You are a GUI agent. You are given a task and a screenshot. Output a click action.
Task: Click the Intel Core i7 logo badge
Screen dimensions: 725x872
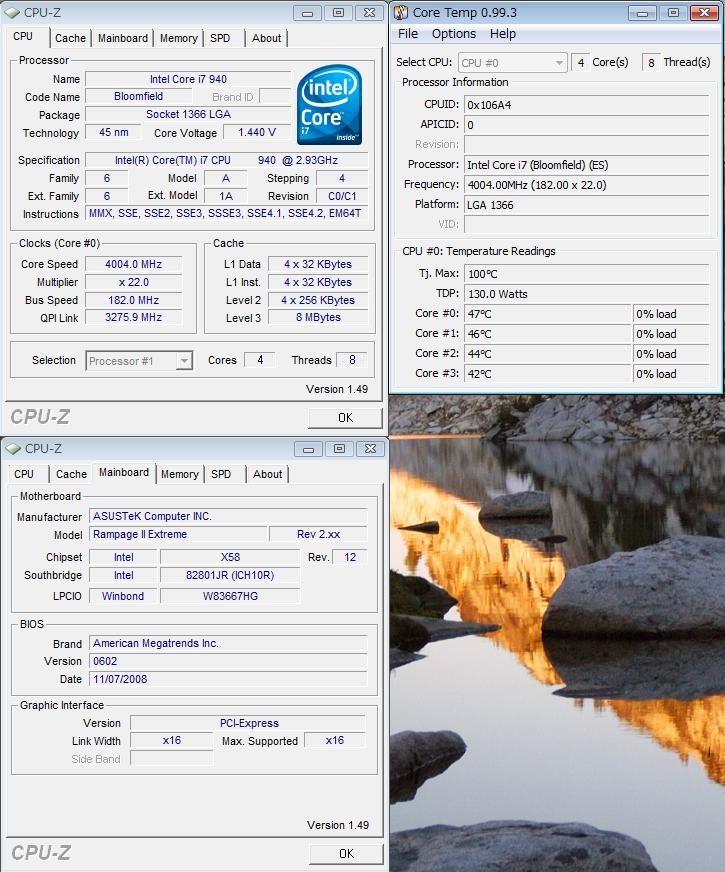pyautogui.click(x=330, y=105)
